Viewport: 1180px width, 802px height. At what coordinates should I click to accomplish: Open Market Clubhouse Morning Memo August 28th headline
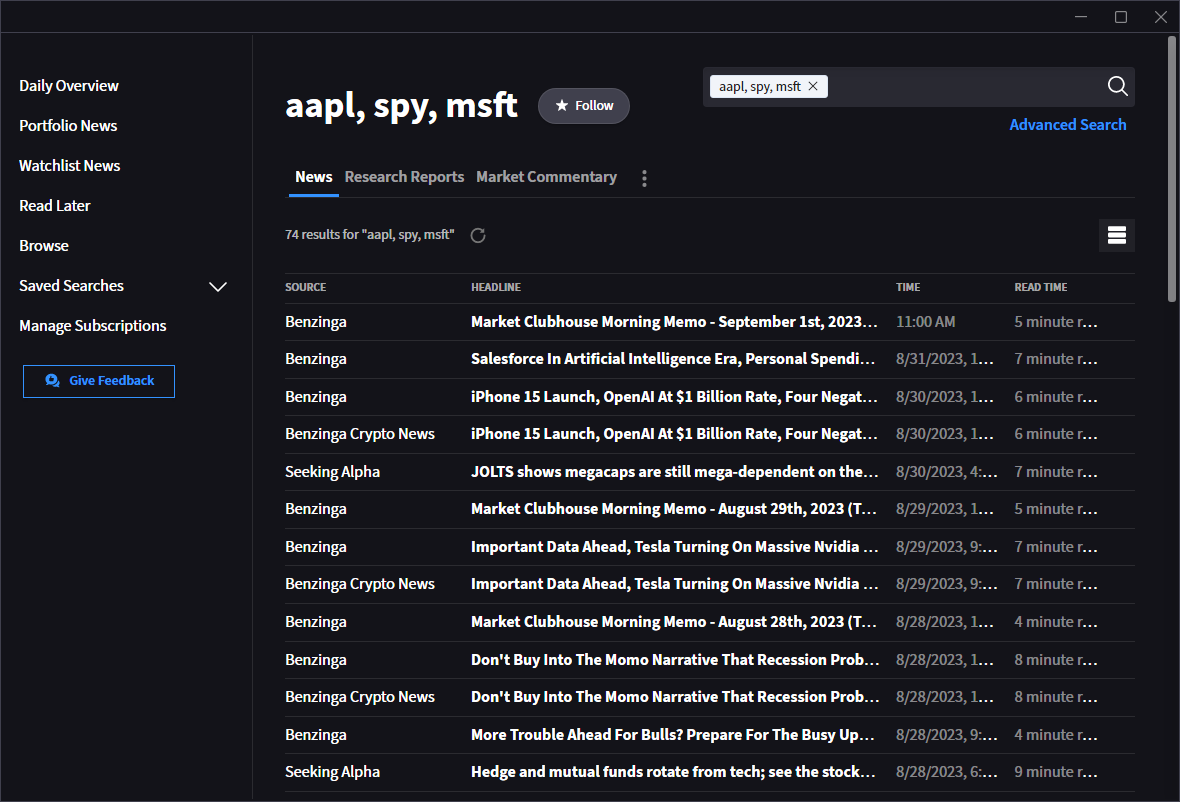point(674,622)
